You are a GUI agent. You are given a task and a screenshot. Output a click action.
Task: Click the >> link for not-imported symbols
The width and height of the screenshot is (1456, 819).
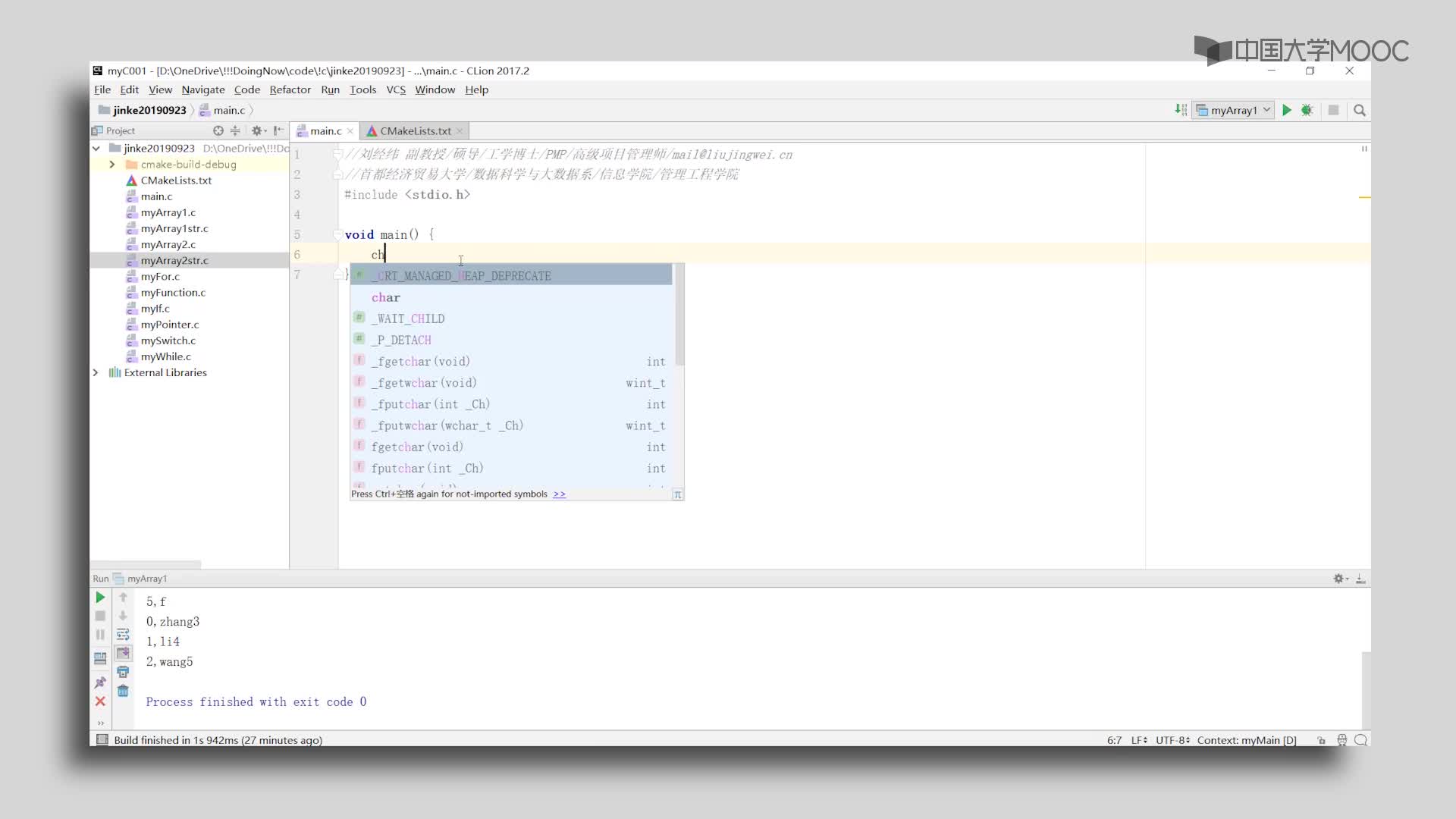click(559, 494)
